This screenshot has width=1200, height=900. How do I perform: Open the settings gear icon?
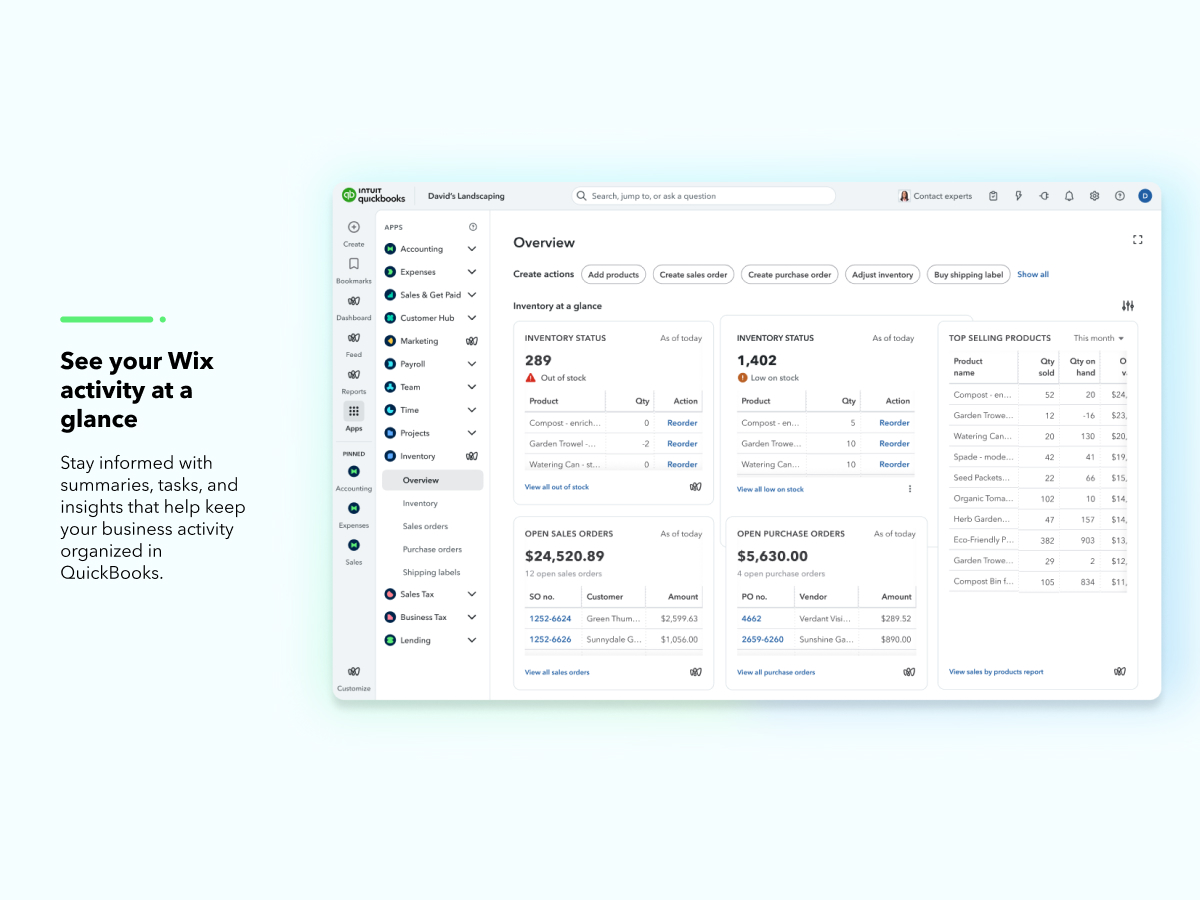[1095, 196]
